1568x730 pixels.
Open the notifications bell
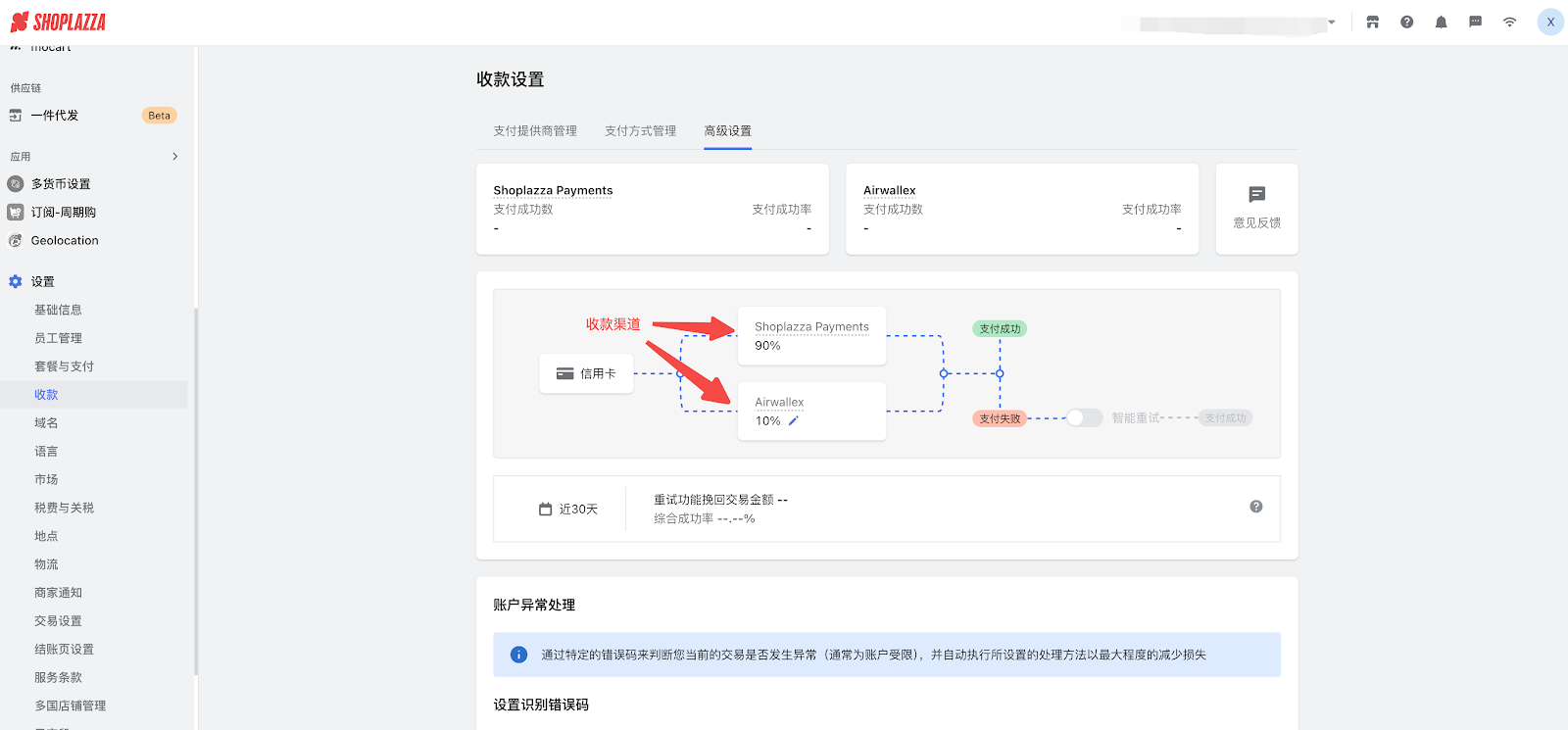(x=1441, y=22)
